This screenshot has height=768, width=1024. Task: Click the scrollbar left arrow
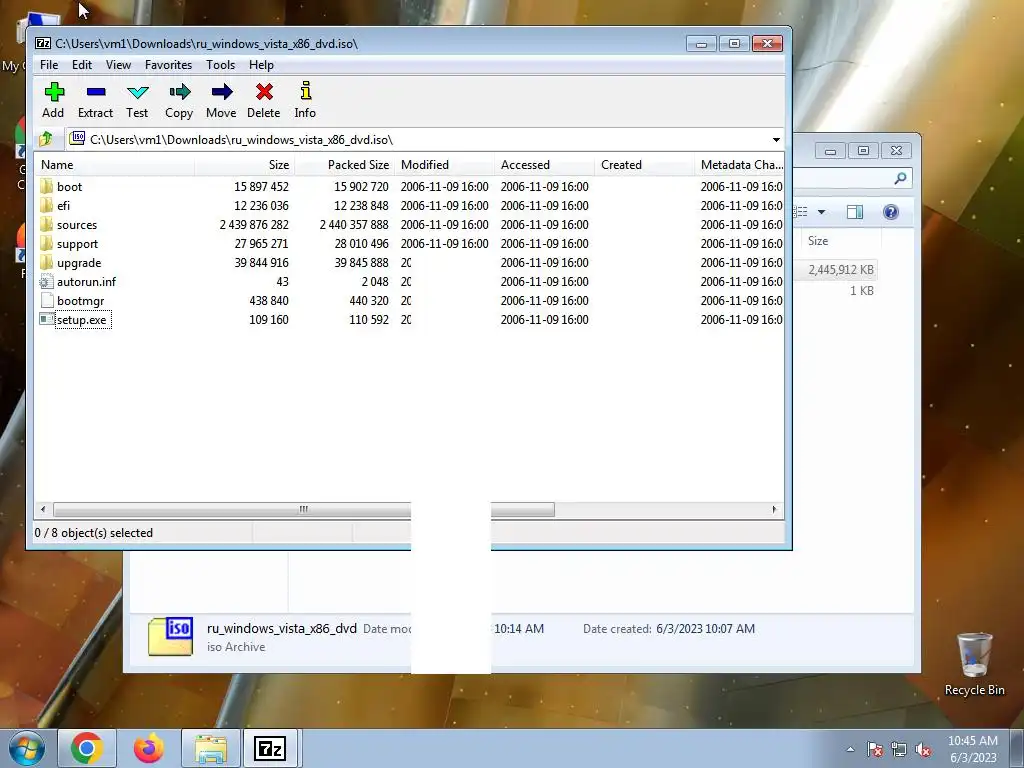pyautogui.click(x=43, y=509)
